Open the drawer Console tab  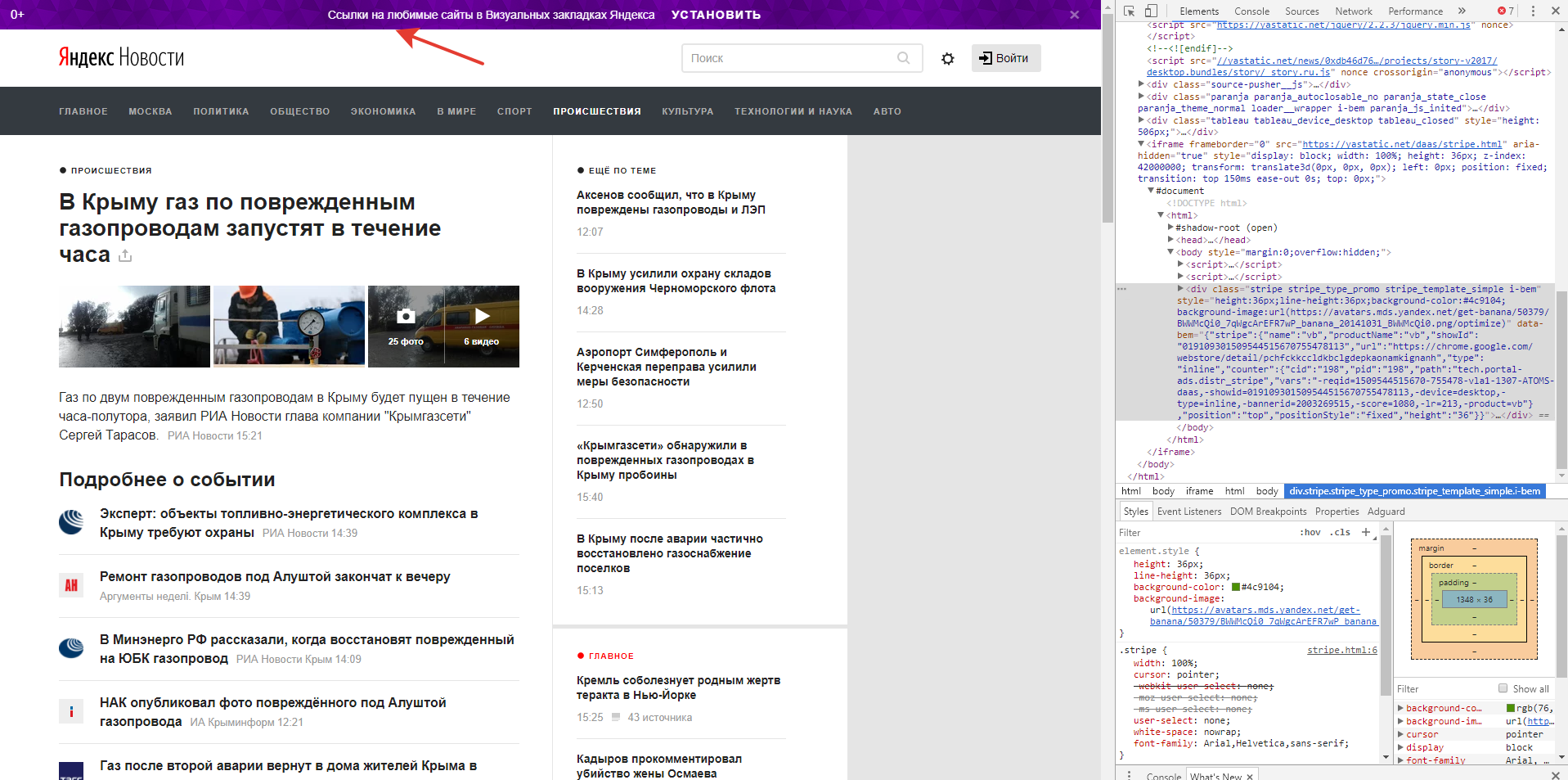coord(1163,776)
